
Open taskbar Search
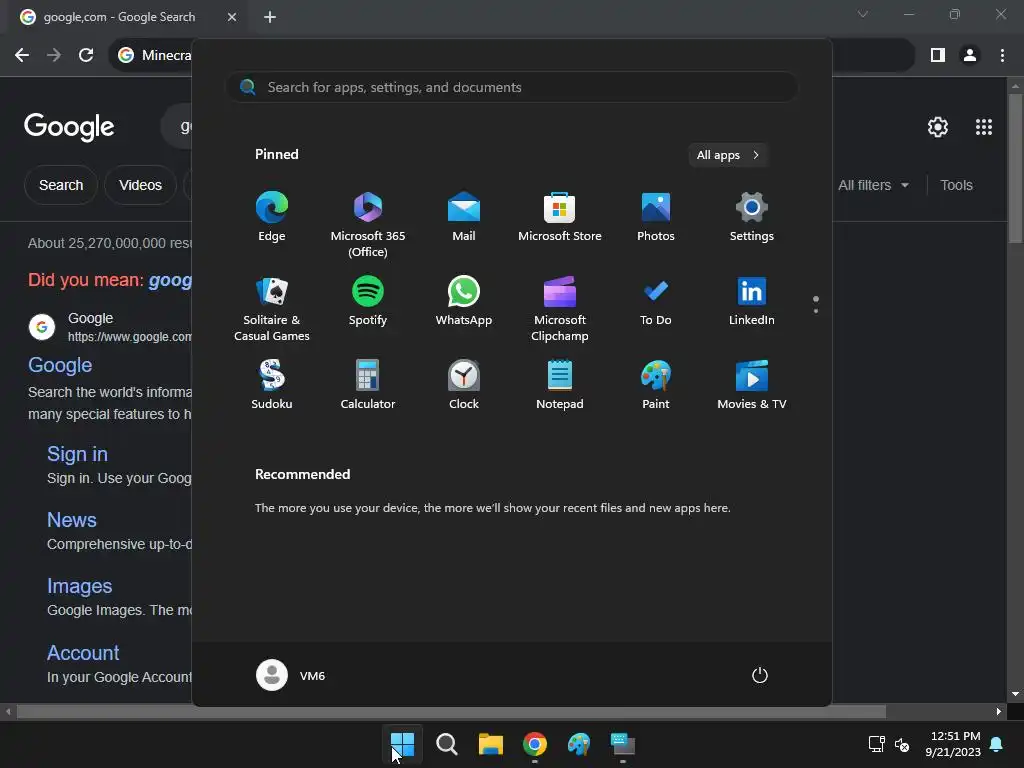[x=447, y=744]
